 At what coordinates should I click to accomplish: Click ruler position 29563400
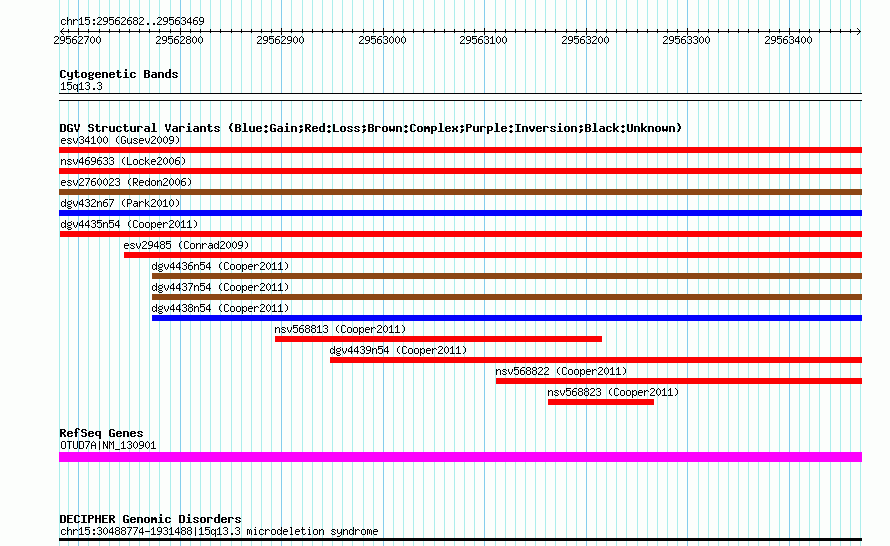788,40
